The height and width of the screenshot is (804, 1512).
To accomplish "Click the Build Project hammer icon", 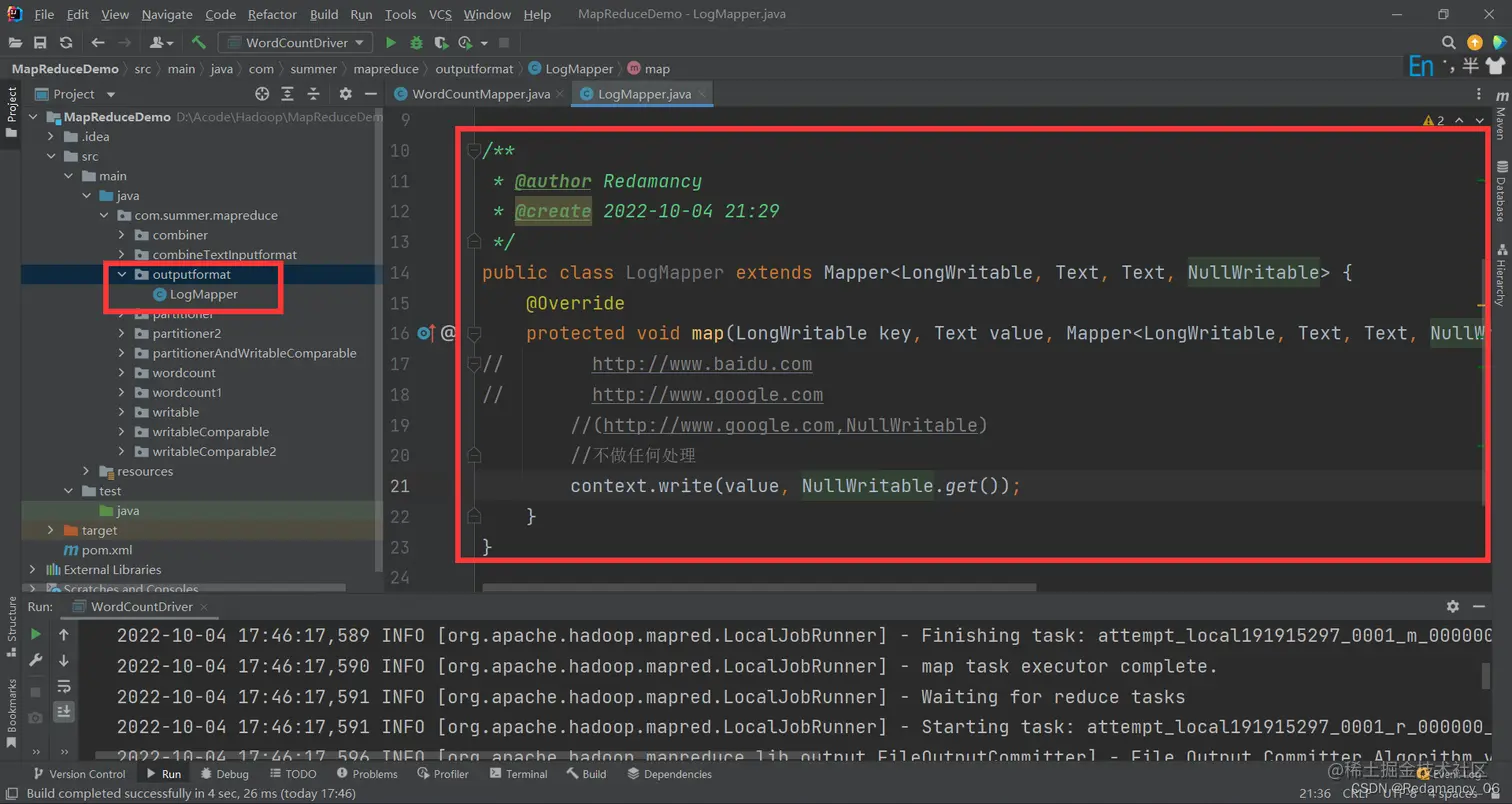I will 199,42.
